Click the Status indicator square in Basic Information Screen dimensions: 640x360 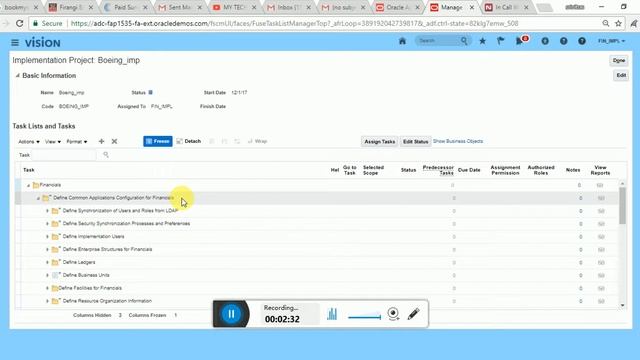click(151, 93)
